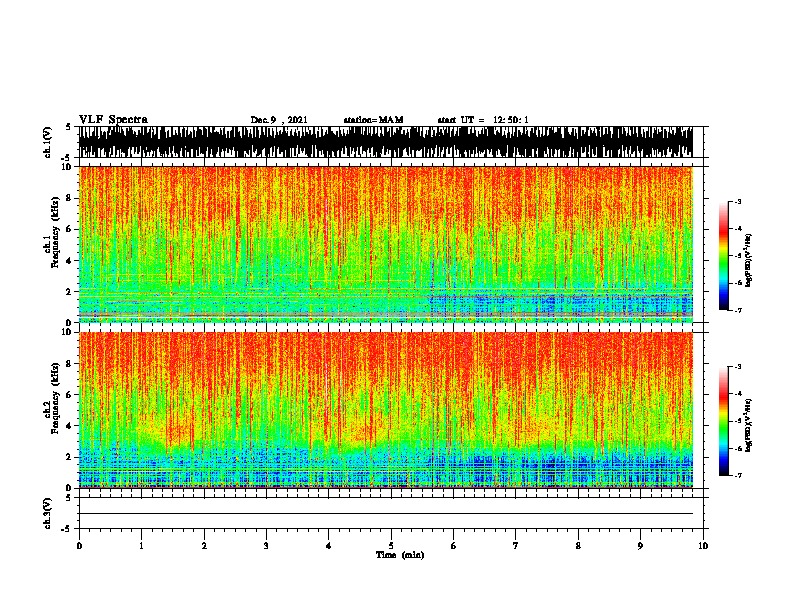Click time axis tick label "3"

click(x=266, y=546)
